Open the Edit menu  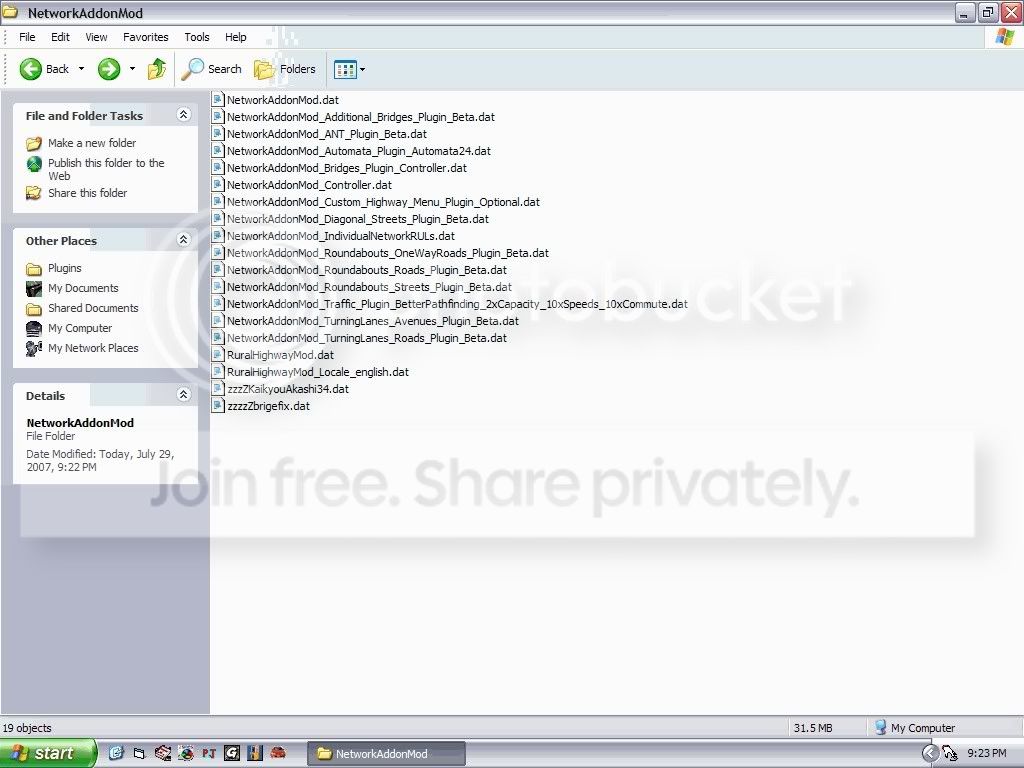(60, 37)
